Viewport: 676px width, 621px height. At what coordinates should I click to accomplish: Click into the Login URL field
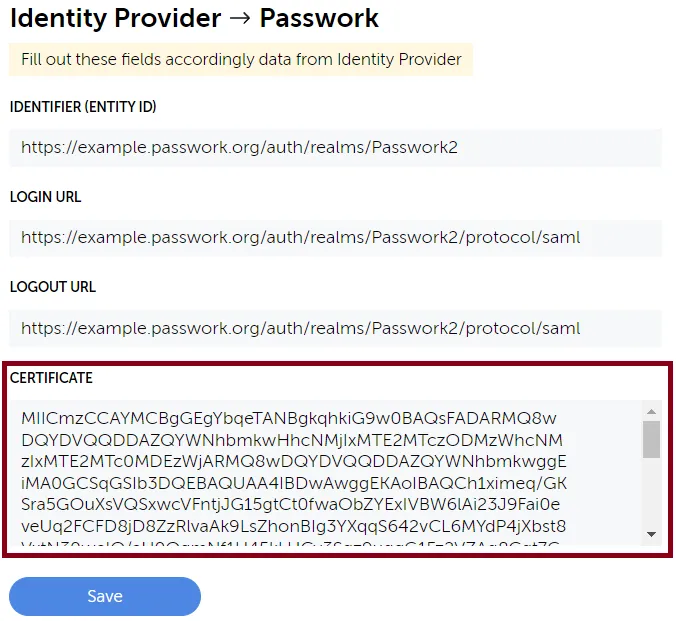click(335, 238)
